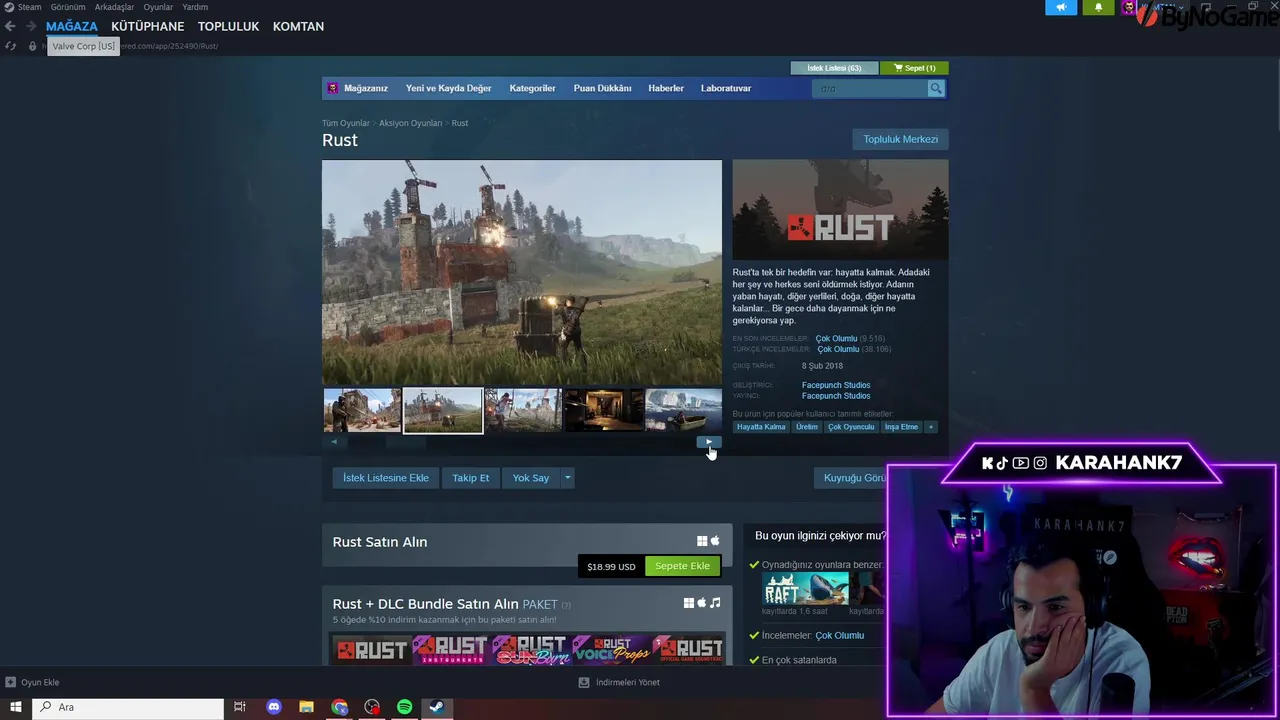The image size is (1280, 720).
Task: Reload the store page with refresh icon
Action: [10, 46]
